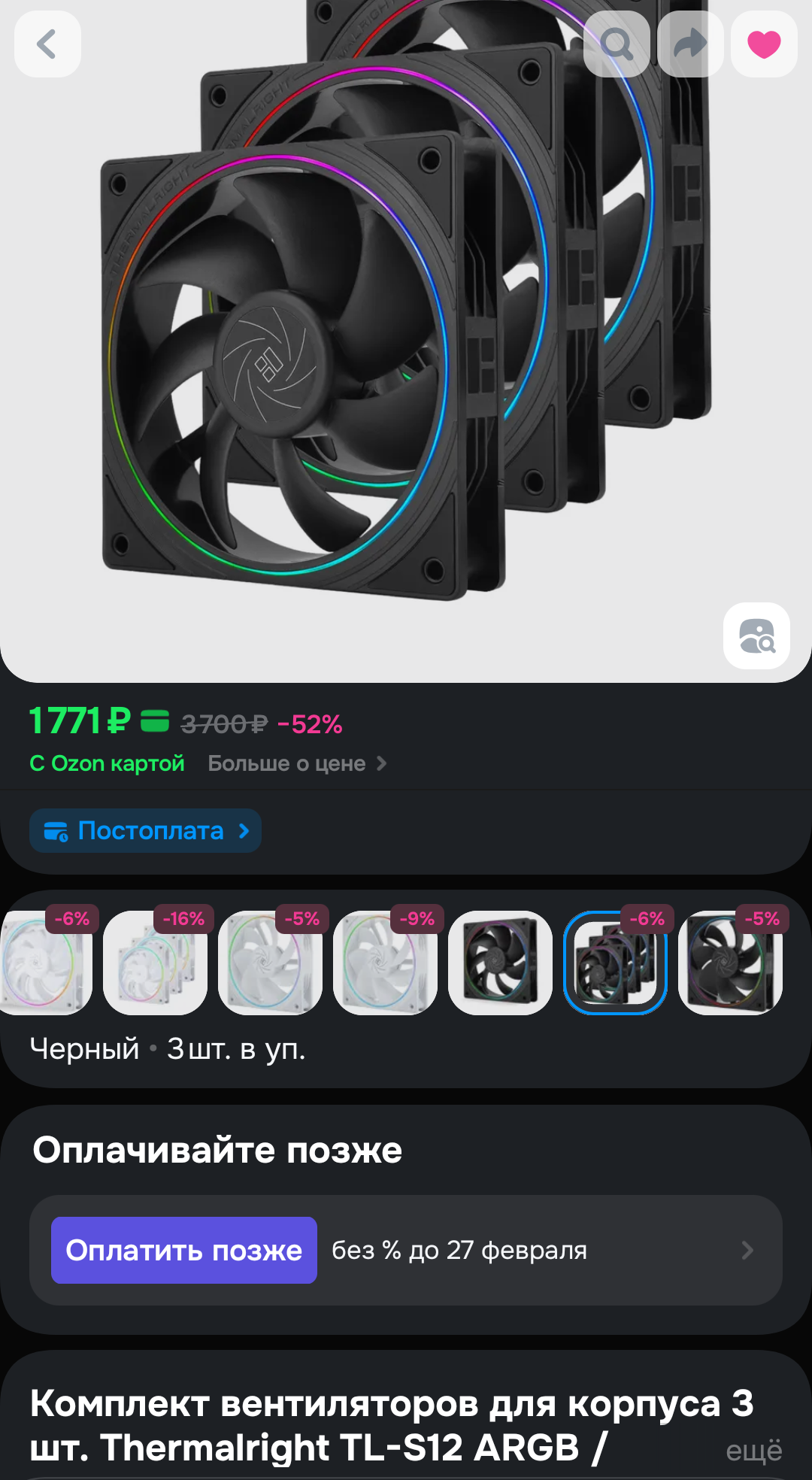This screenshot has width=812, height=1480.
Task: Choose the white 3-fan set with -16%
Action: click(x=155, y=963)
